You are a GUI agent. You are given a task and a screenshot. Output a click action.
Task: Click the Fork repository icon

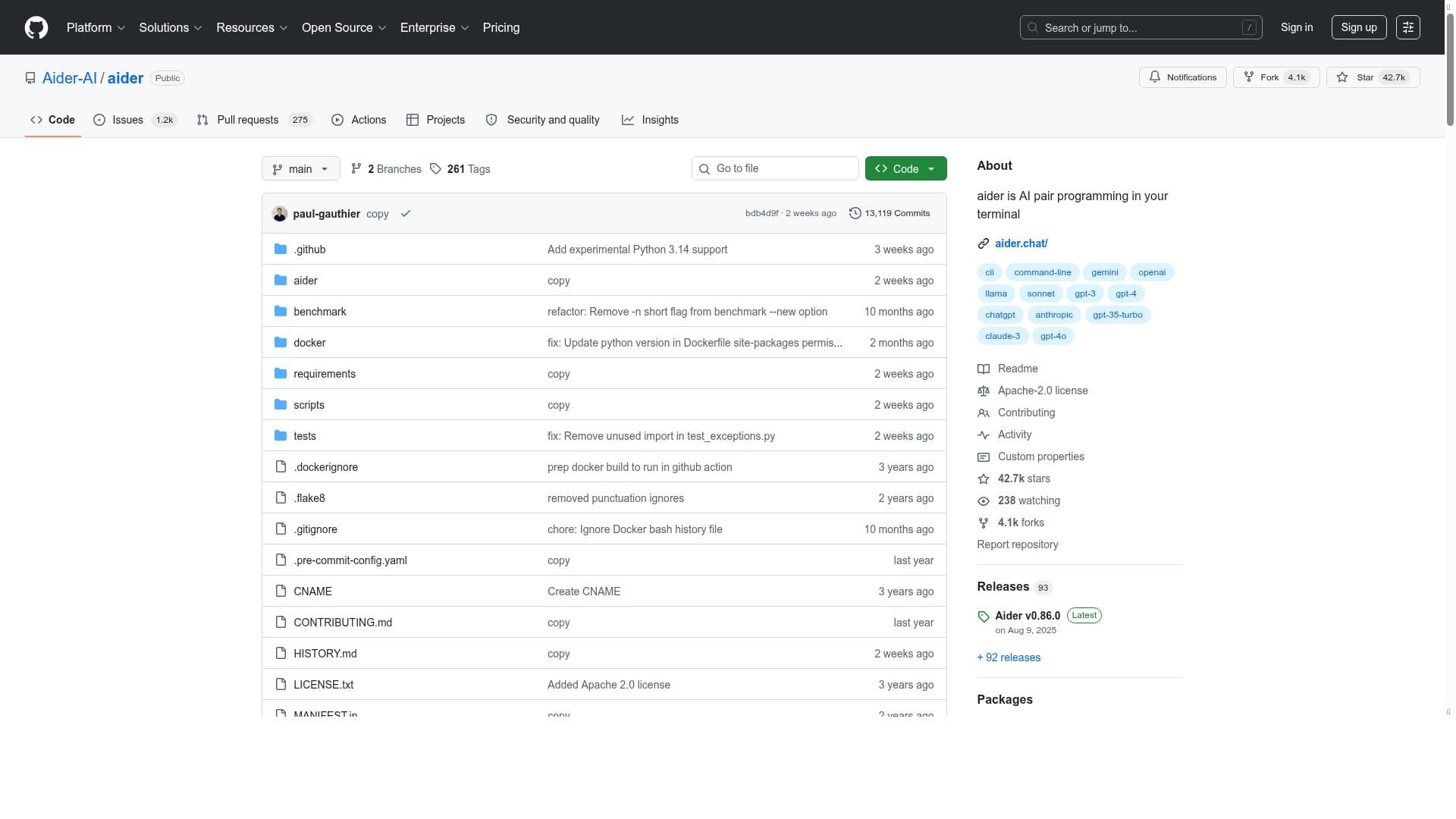click(x=1249, y=77)
